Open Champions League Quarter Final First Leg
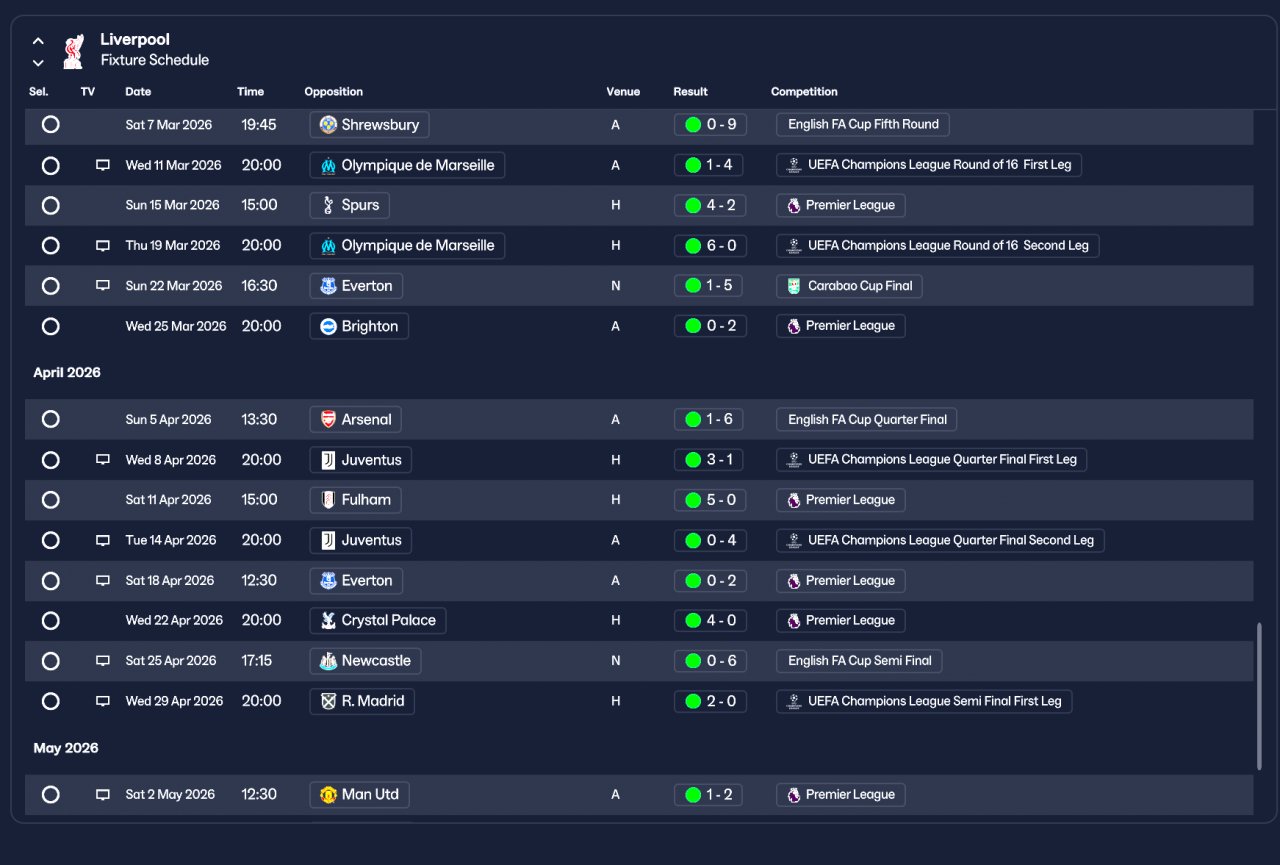The image size is (1280, 865). 932,460
